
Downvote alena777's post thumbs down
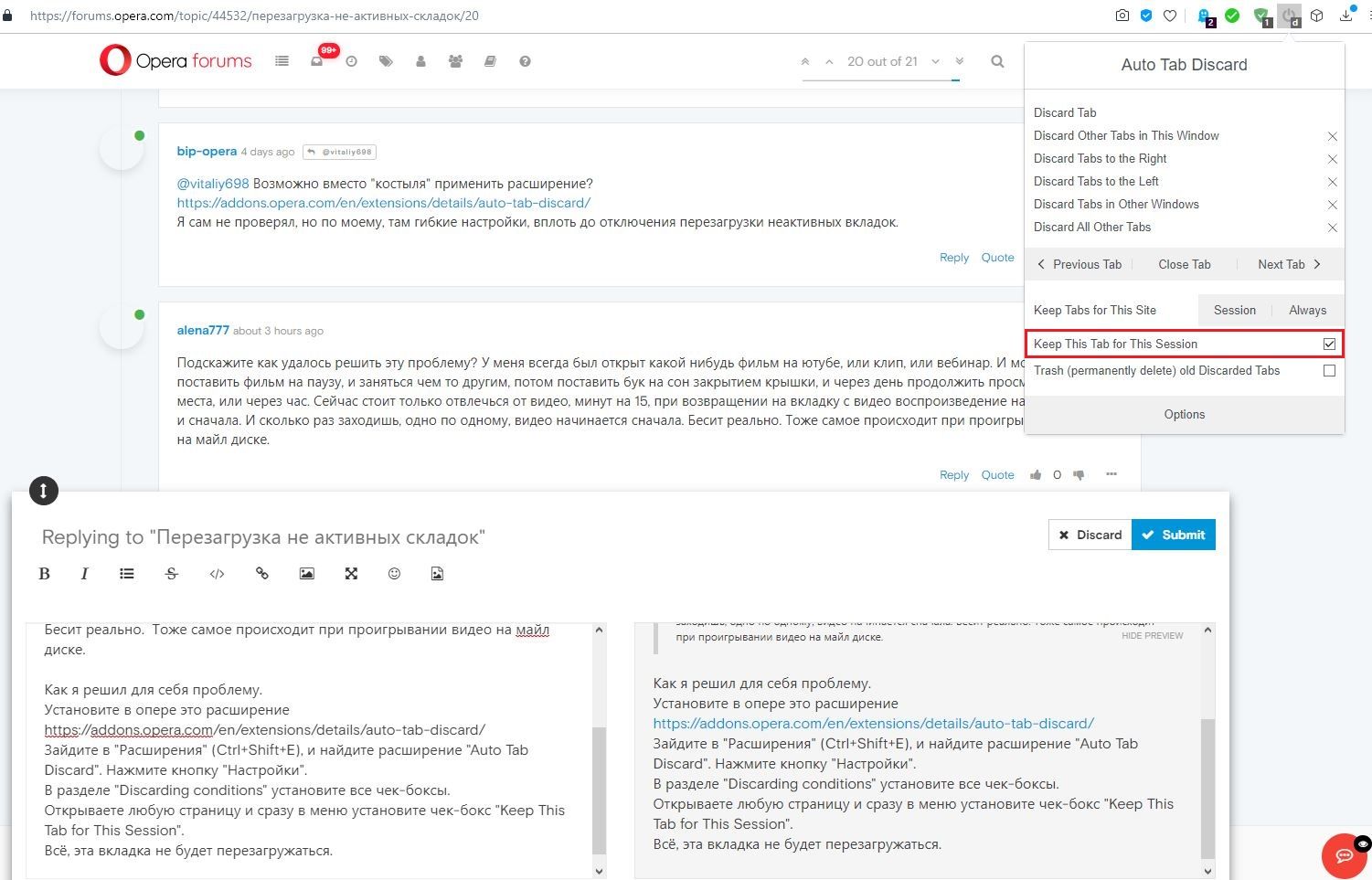pos(1079,475)
